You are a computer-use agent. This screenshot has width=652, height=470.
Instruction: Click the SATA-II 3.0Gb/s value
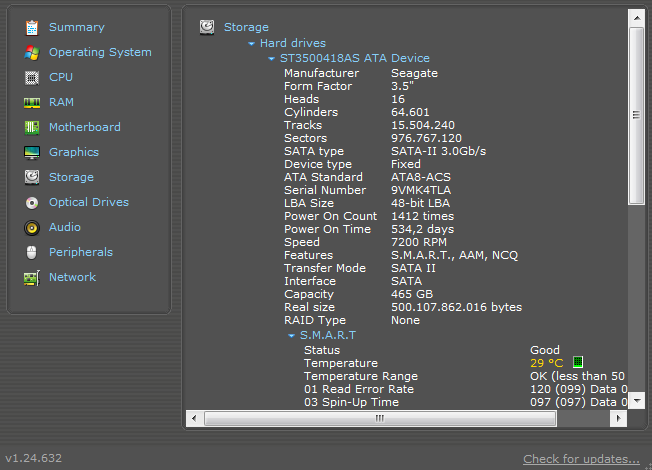tap(438, 151)
